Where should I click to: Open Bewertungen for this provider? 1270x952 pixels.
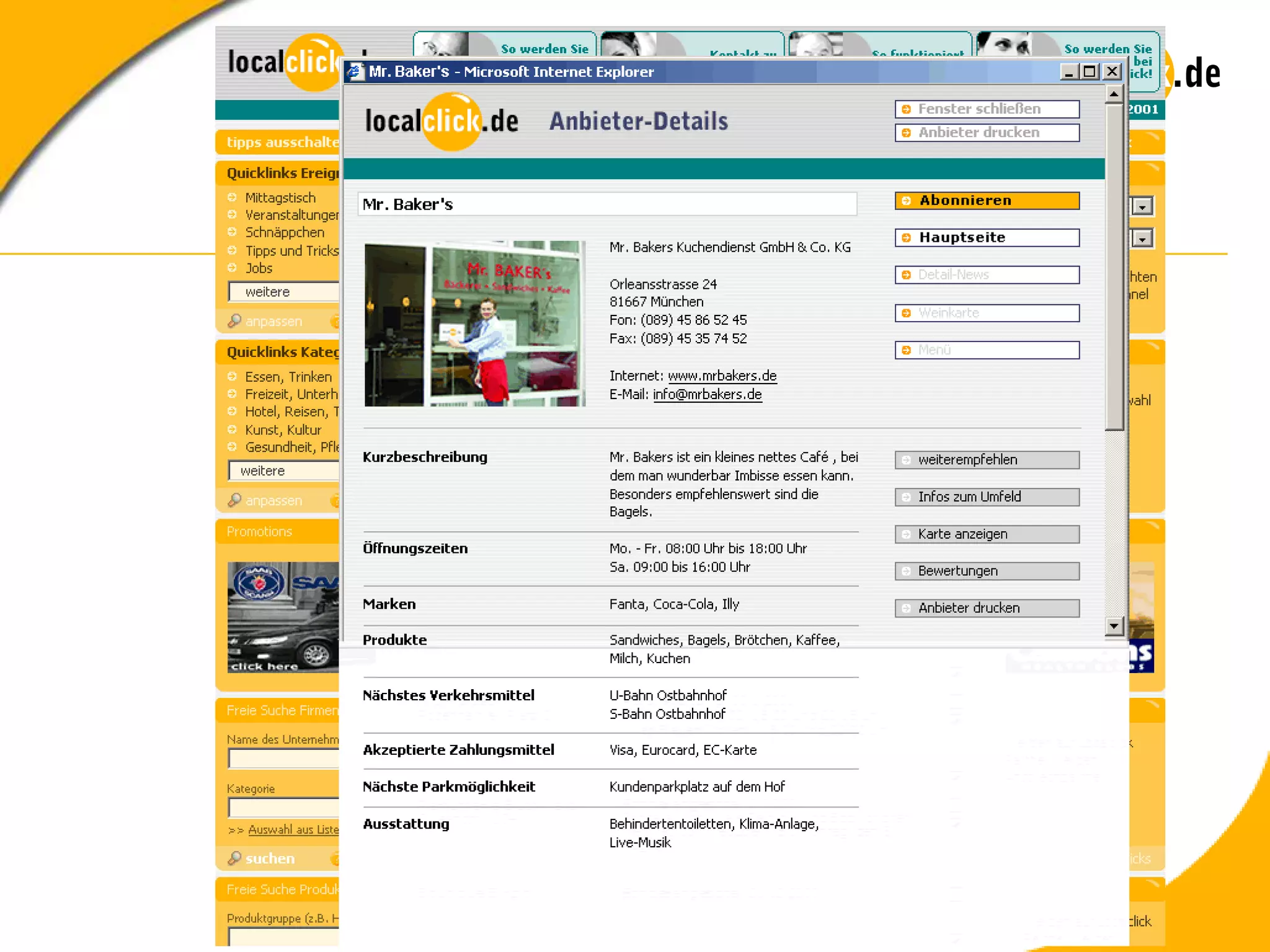point(987,571)
